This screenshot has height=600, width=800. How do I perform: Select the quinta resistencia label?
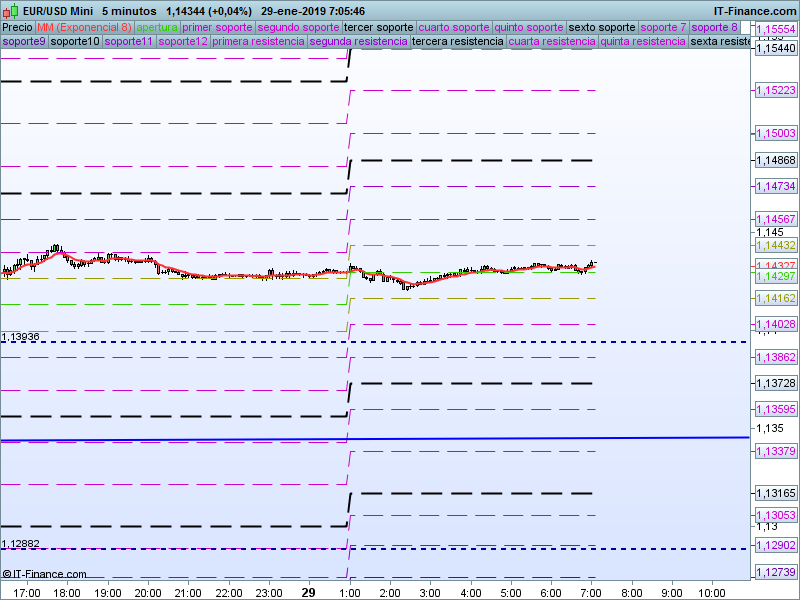click(643, 42)
